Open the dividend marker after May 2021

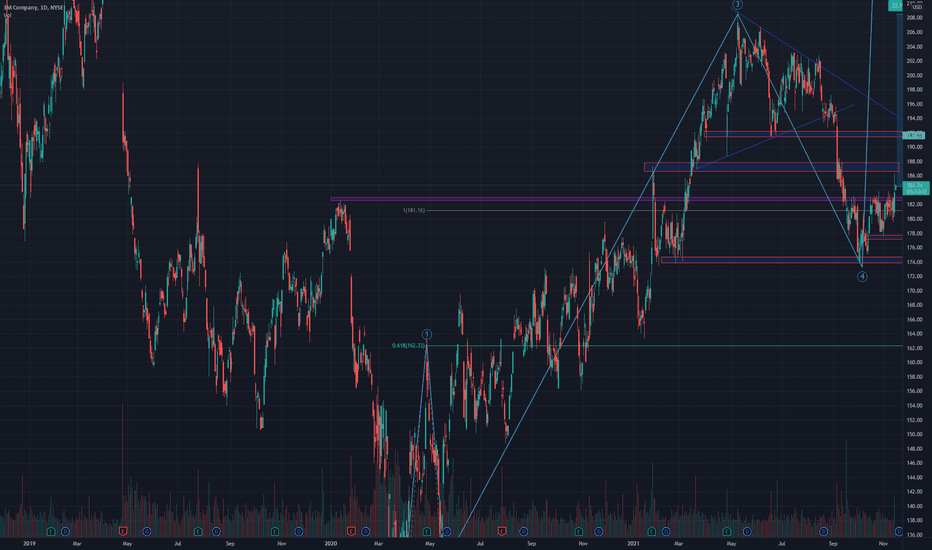click(x=747, y=531)
